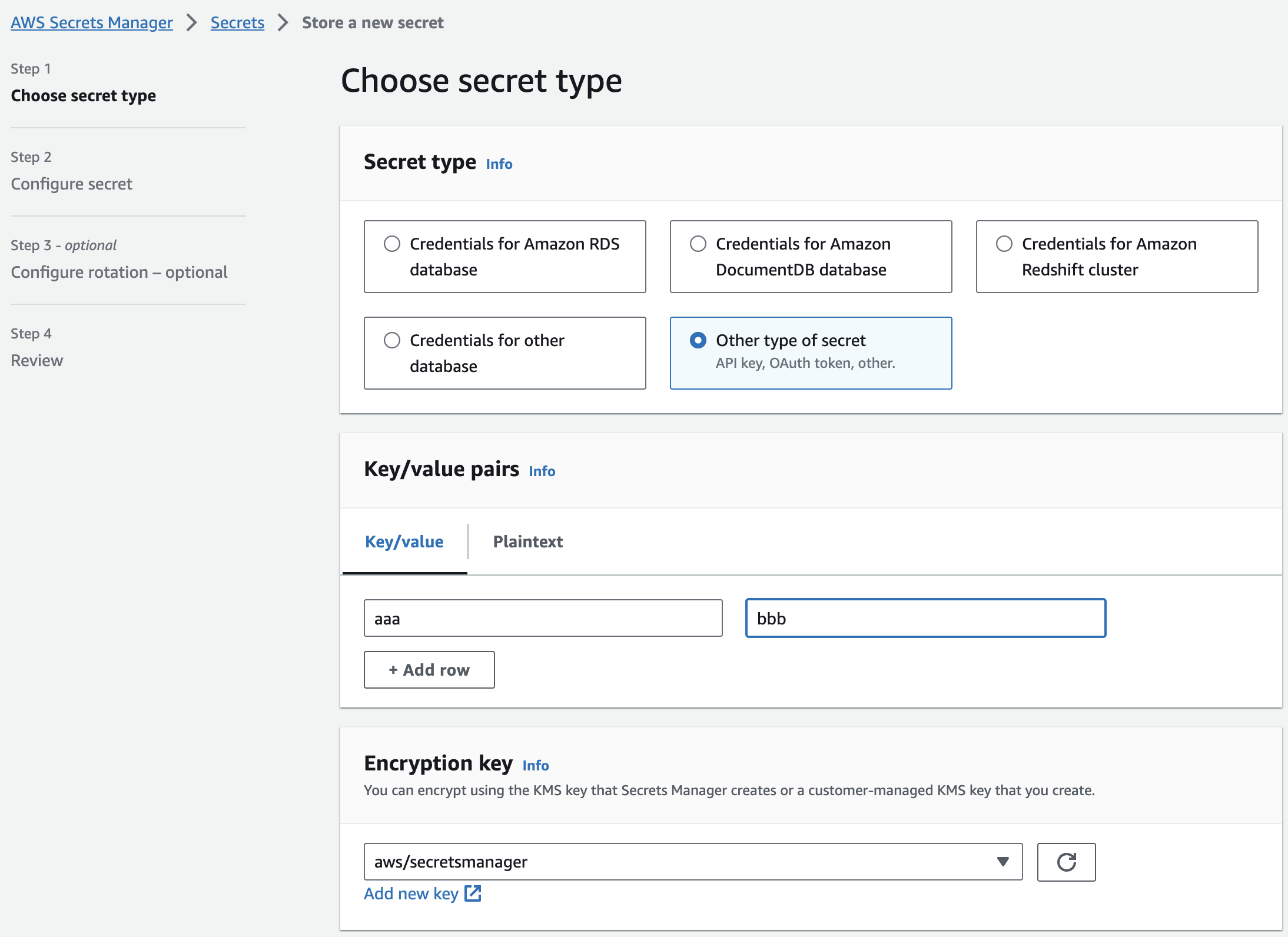The image size is (1288, 937).
Task: Click the external link icon beside Add new key
Action: point(473,893)
